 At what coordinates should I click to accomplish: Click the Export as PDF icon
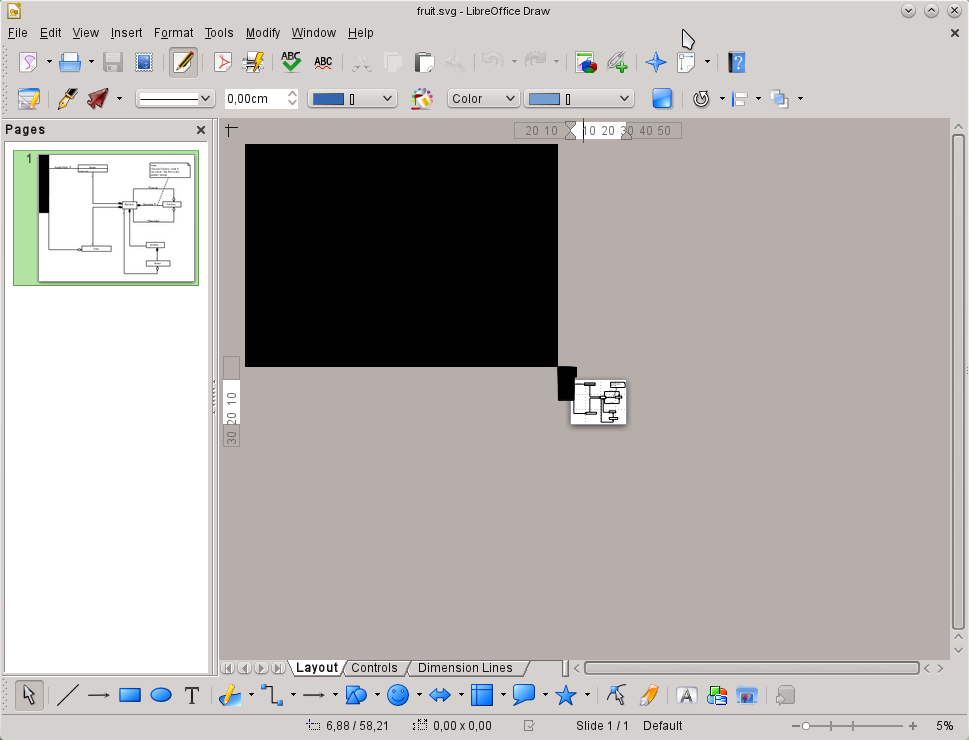pyautogui.click(x=222, y=63)
